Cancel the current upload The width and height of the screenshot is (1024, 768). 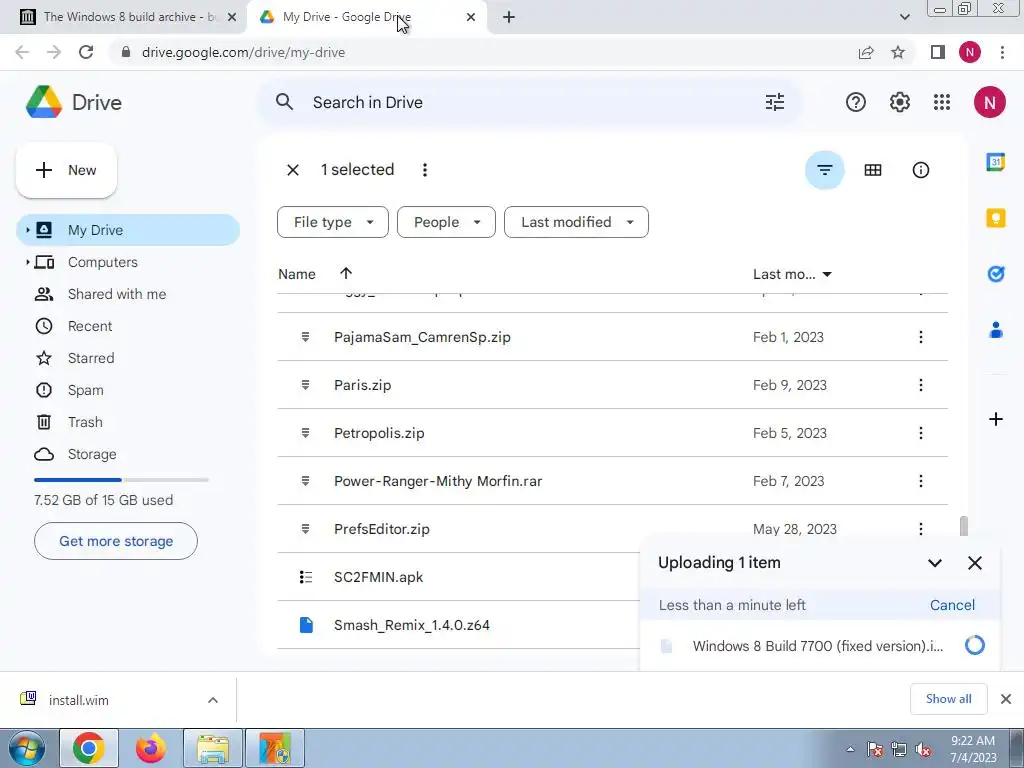coord(952,605)
